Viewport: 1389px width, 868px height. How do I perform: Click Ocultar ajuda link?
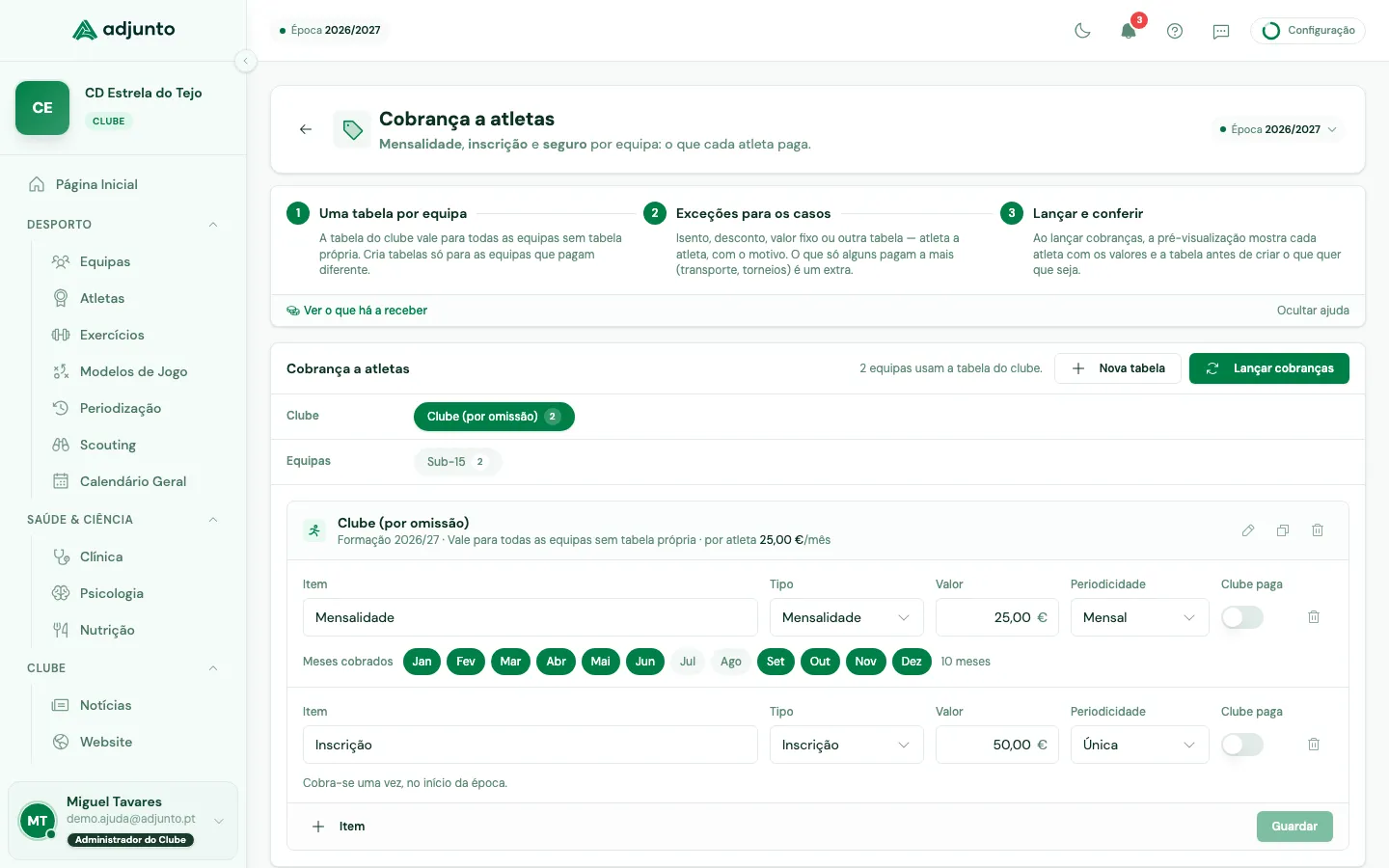click(1313, 311)
